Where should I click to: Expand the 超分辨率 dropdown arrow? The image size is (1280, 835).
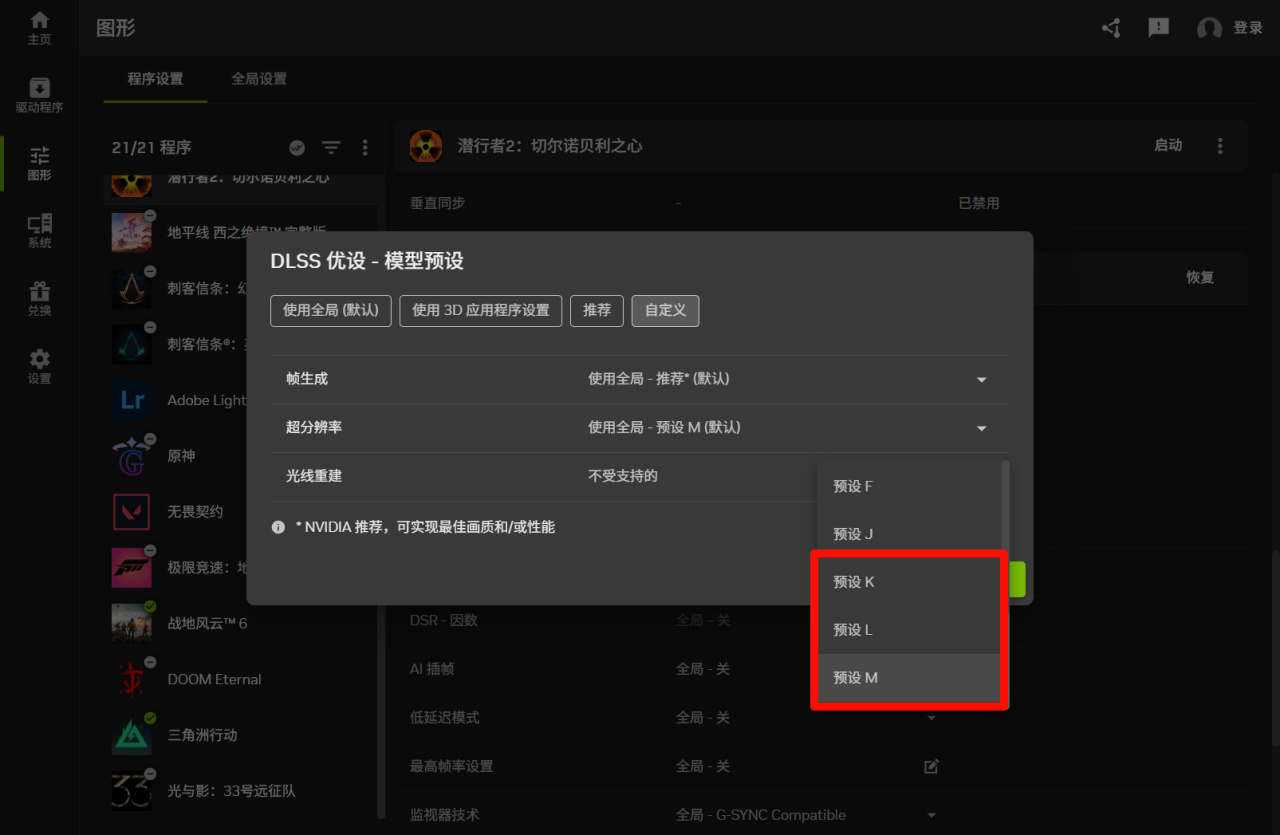click(x=981, y=428)
